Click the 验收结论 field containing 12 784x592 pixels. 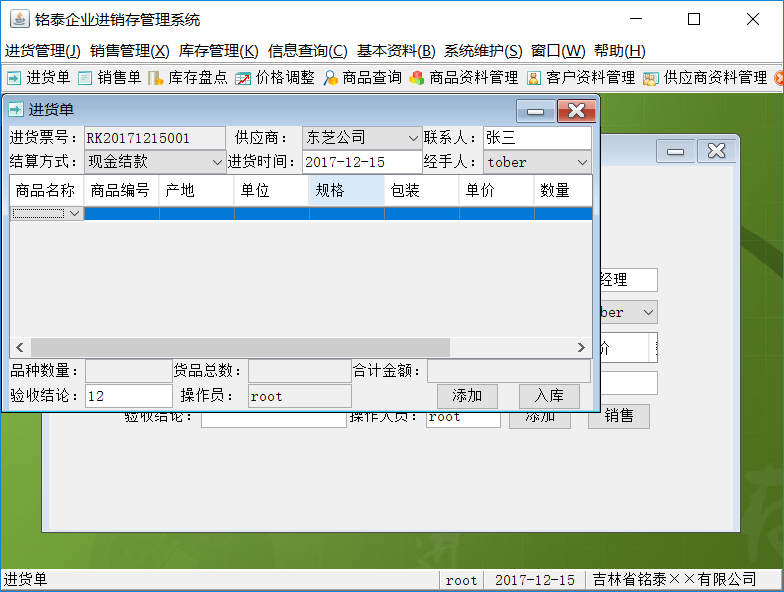[128, 396]
